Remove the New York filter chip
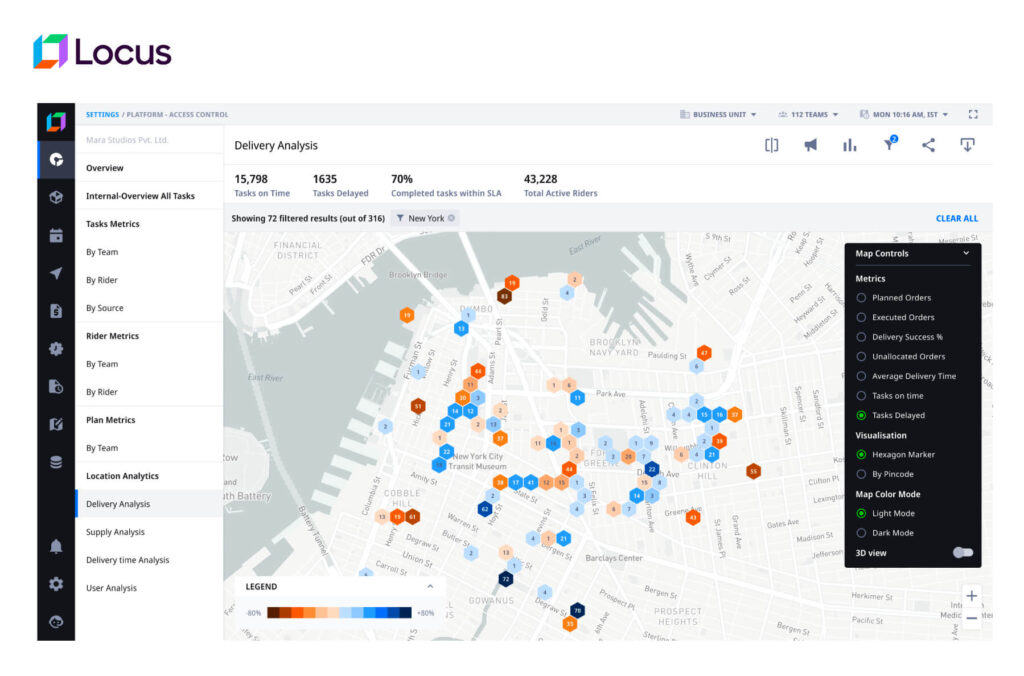This screenshot has width=1024, height=676. pos(451,218)
